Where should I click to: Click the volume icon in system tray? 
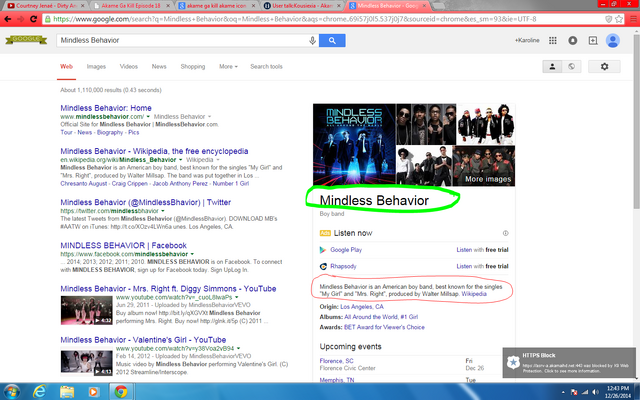click(x=596, y=392)
